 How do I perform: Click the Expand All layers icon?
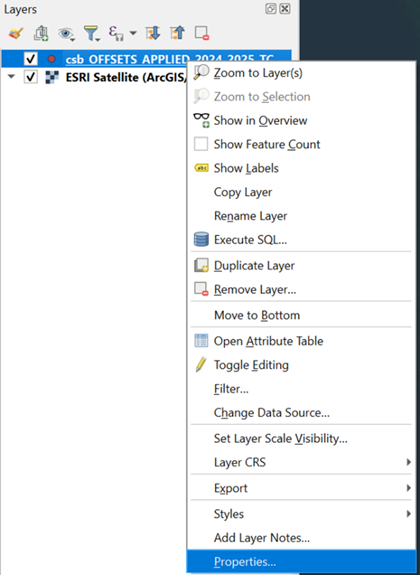153,33
